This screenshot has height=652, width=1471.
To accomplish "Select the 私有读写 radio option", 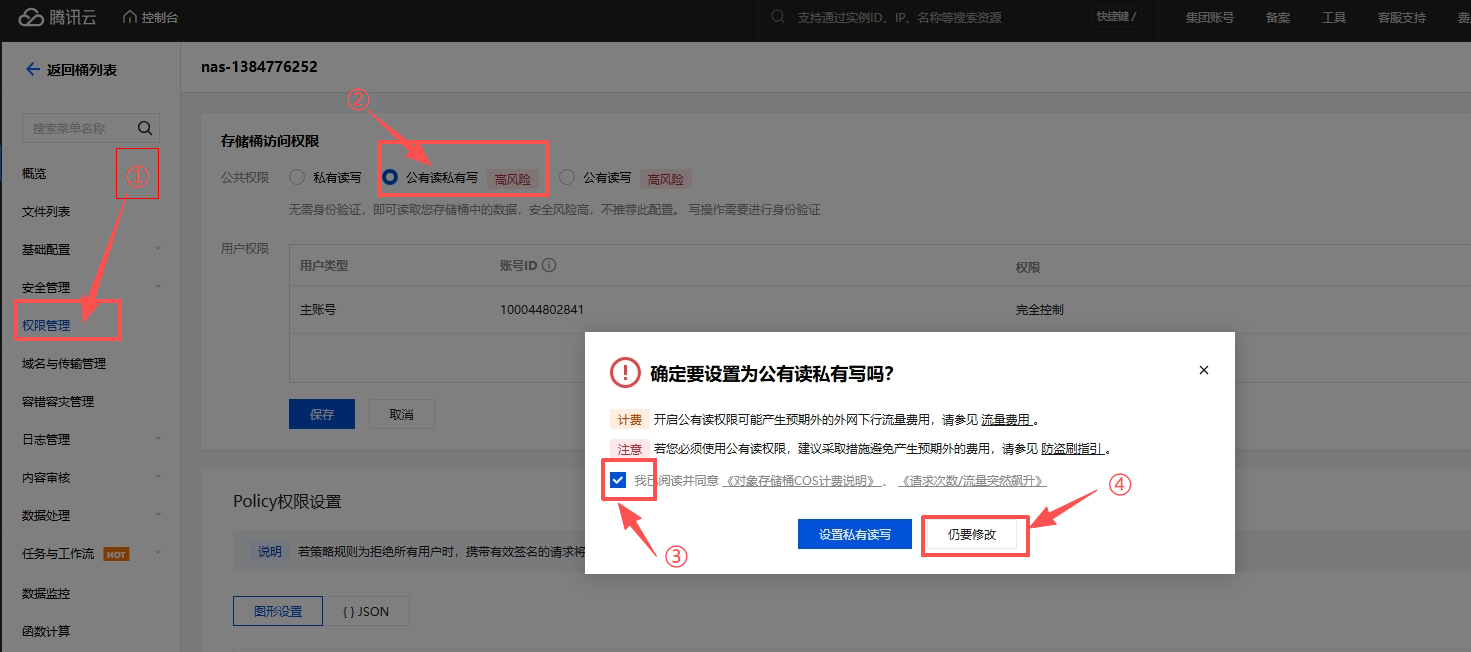I will tap(297, 178).
